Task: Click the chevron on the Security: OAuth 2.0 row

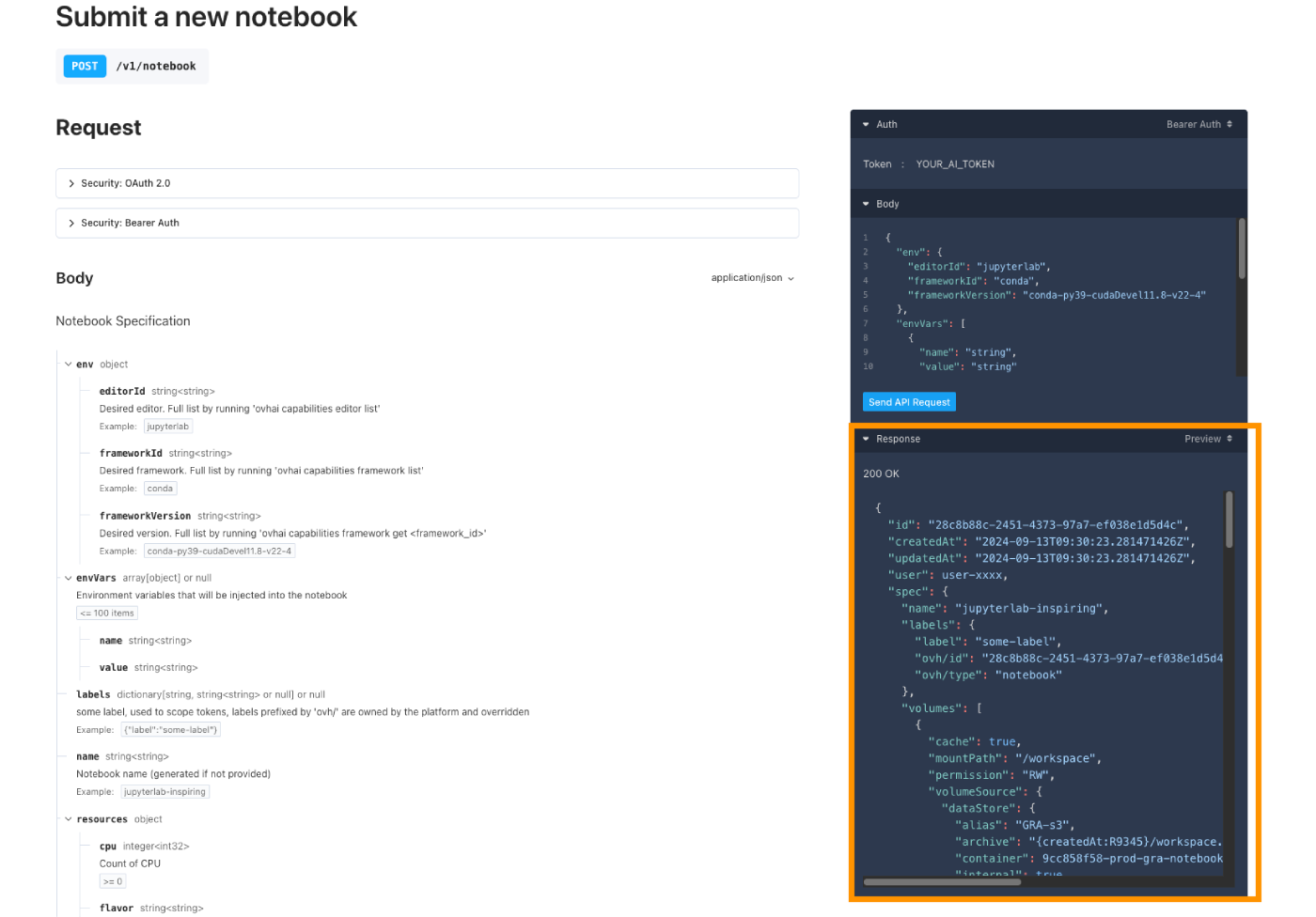Action: pos(71,183)
